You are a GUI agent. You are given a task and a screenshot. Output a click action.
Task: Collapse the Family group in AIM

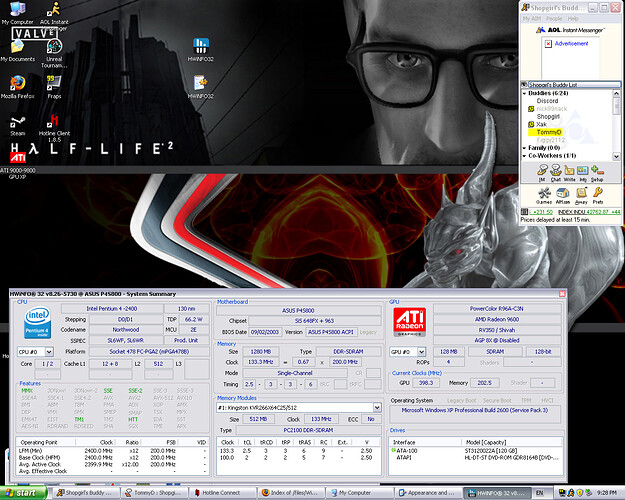coord(525,148)
